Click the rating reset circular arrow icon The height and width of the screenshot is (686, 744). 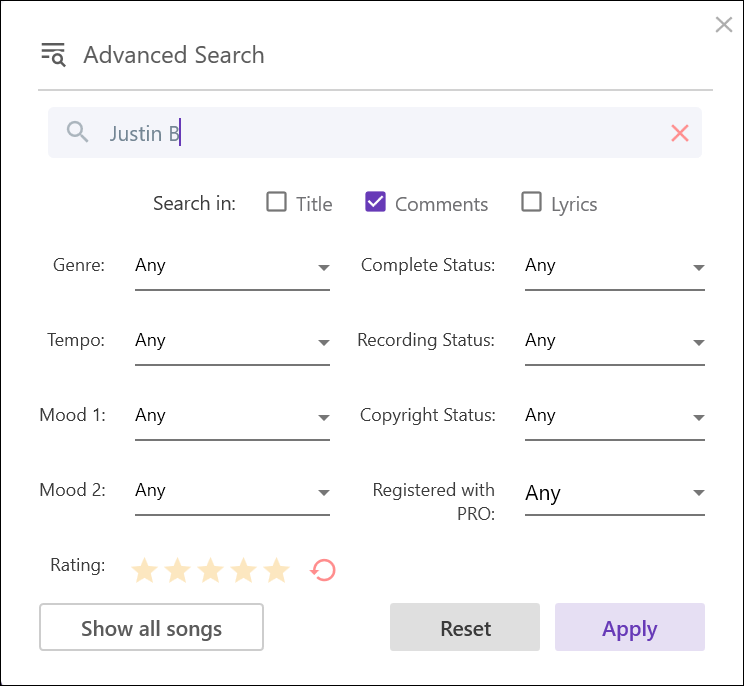coord(323,571)
